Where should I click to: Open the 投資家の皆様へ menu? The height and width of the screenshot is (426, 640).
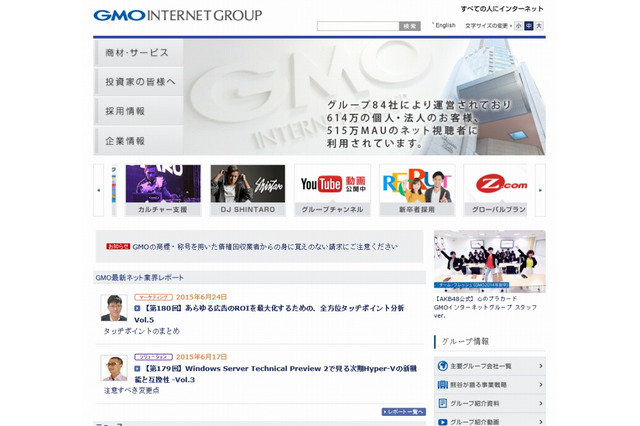pos(139,82)
